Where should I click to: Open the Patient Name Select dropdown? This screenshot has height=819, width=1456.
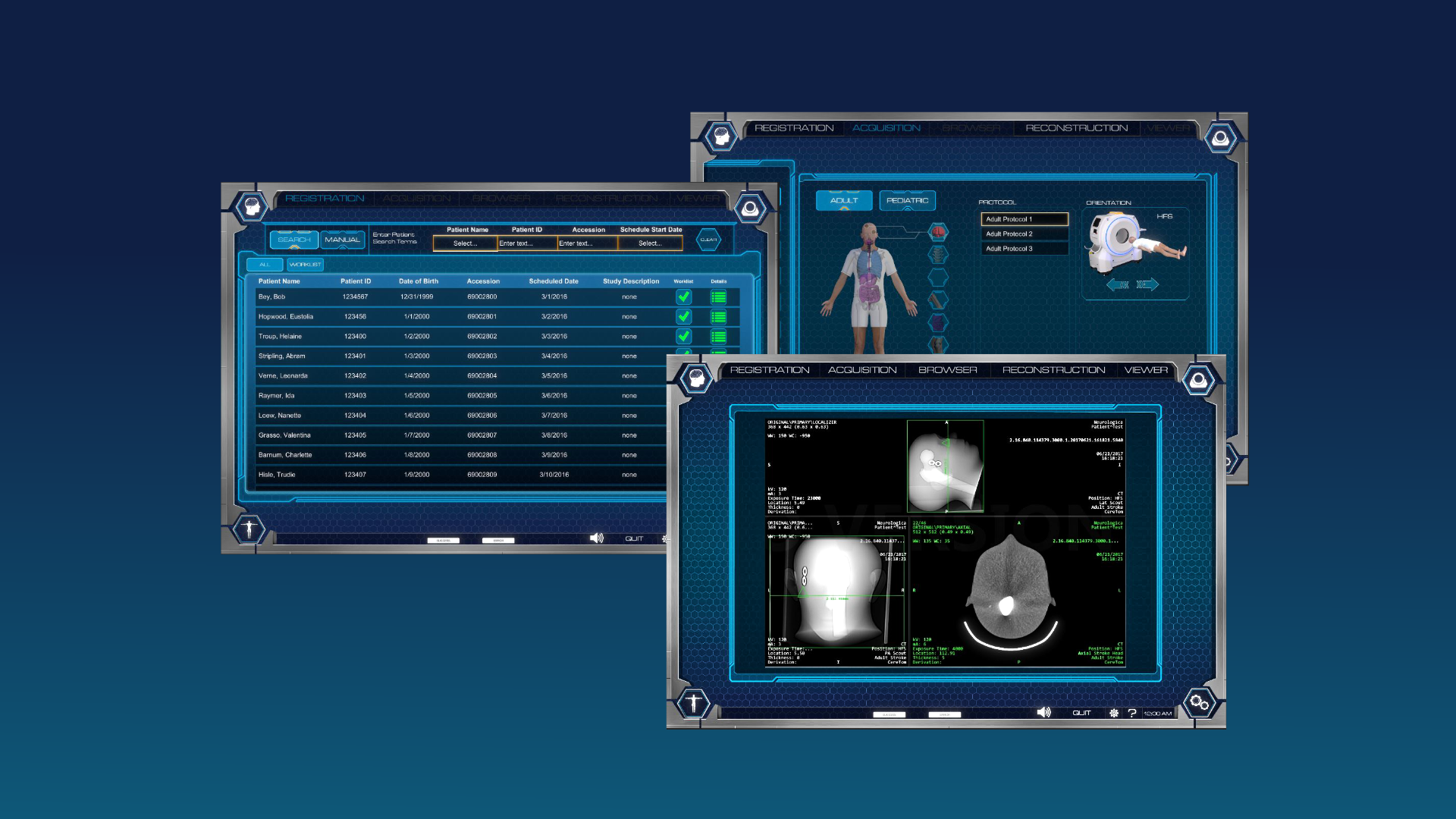coord(465,243)
